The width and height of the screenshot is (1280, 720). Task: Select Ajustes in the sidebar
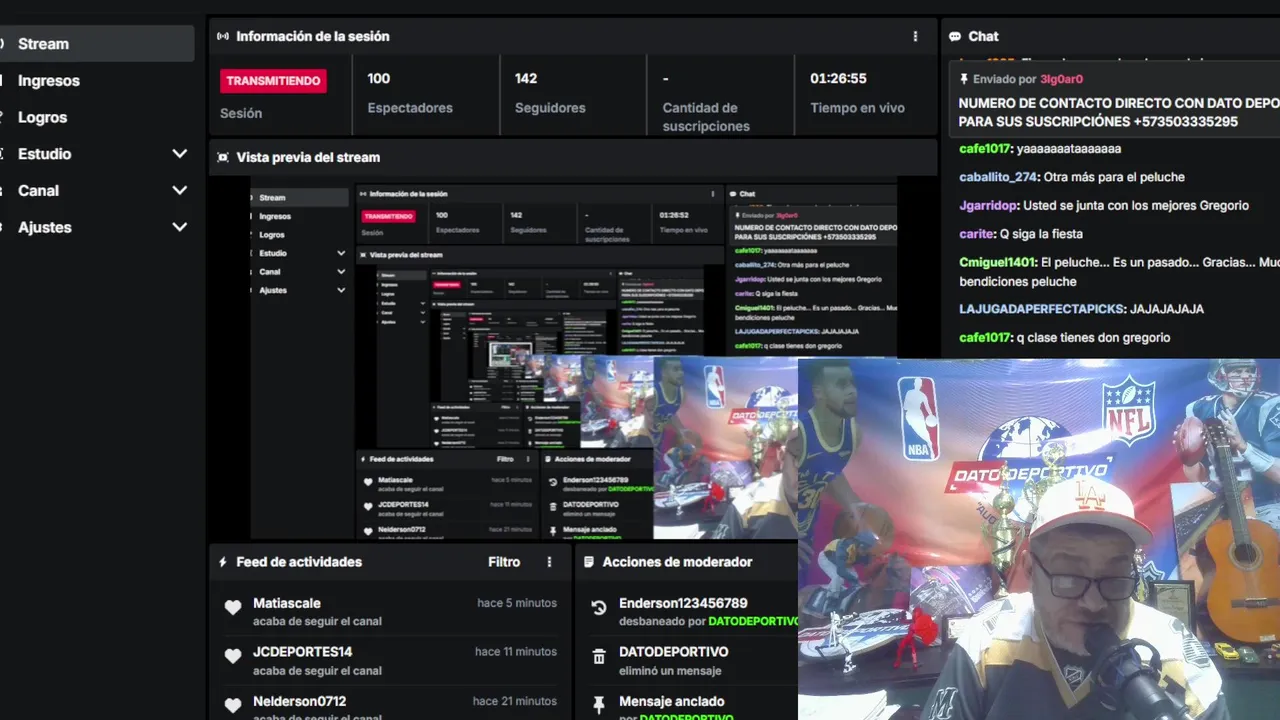tap(44, 227)
